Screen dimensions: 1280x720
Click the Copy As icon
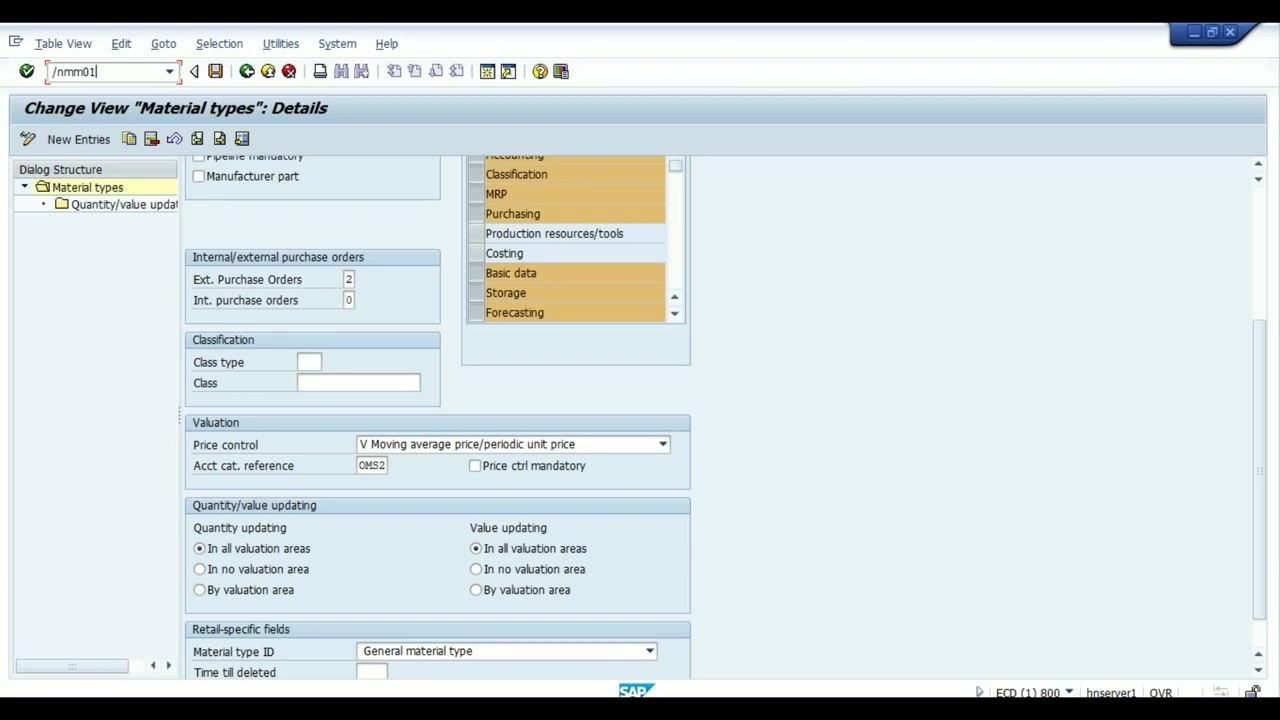pos(129,139)
